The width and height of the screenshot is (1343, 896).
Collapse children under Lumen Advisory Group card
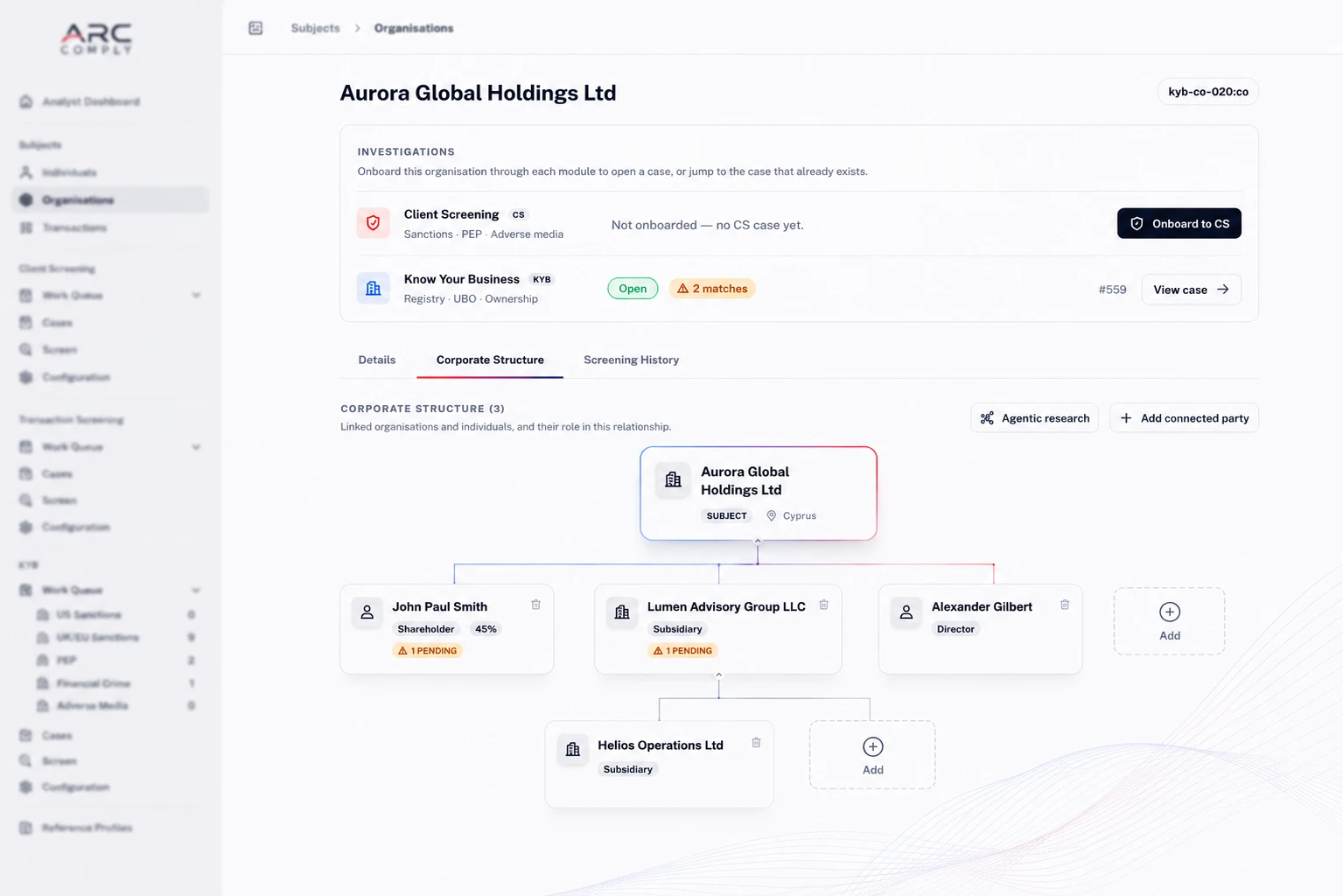click(718, 675)
